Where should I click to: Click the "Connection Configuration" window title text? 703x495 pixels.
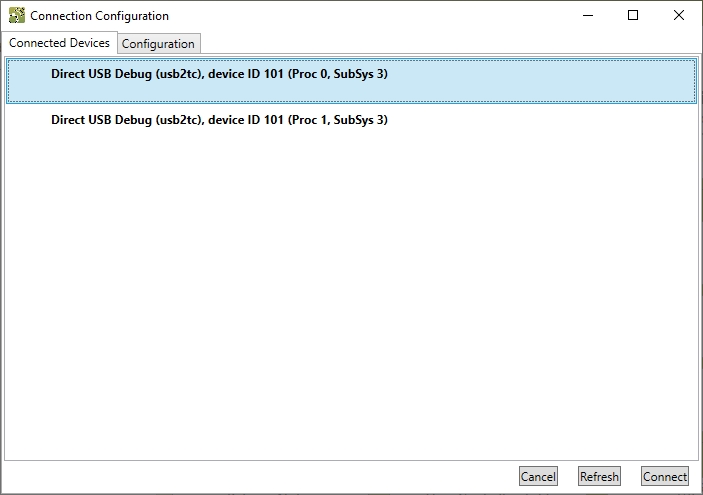(x=99, y=16)
